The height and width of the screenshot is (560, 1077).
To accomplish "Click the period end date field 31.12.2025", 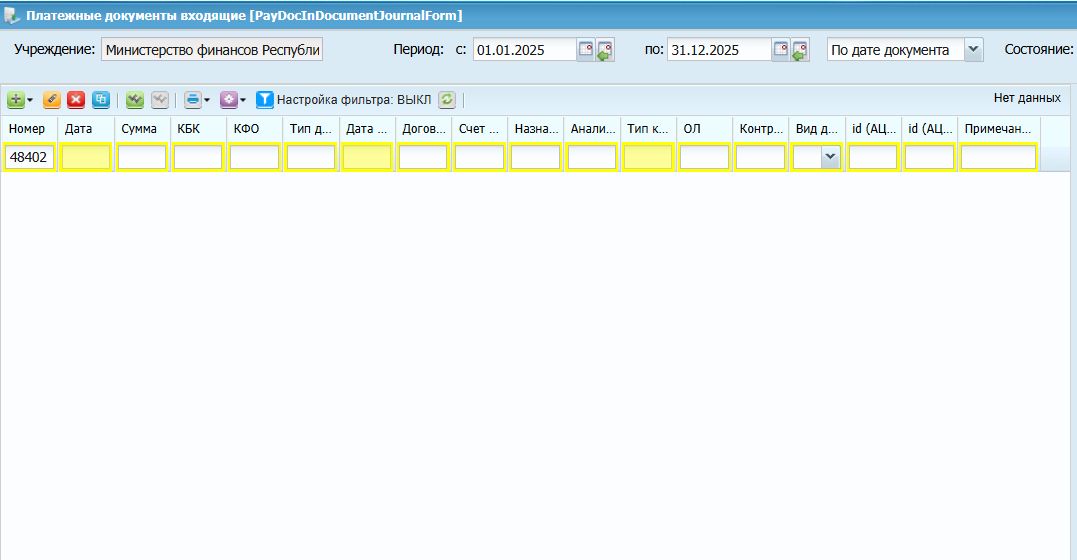I will tap(719, 49).
